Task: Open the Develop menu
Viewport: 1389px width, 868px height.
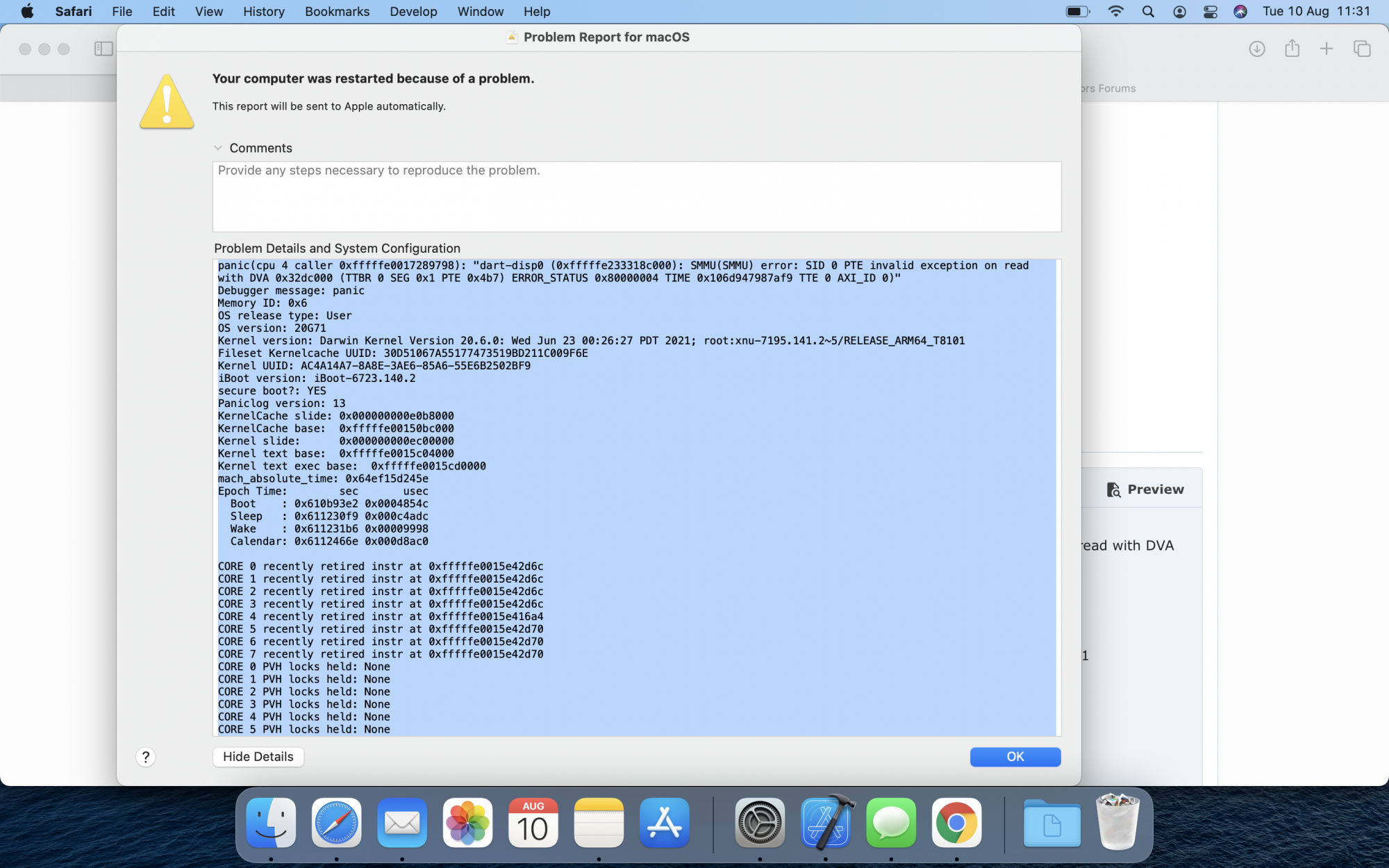Action: (413, 12)
